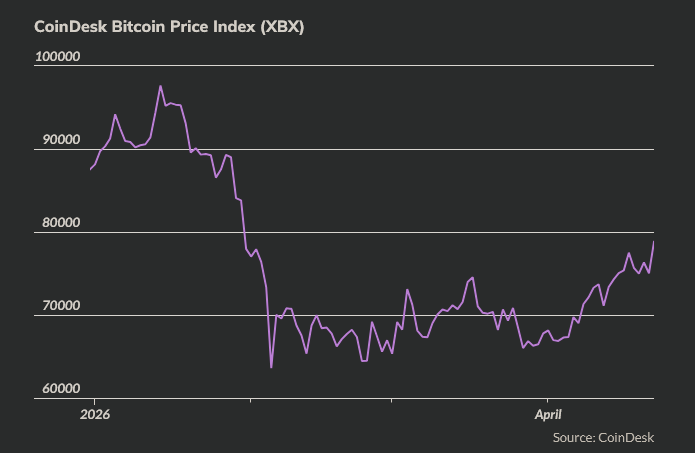This screenshot has height=453, width=695.
Task: Select the 70000 y-axis label
Action: click(58, 306)
